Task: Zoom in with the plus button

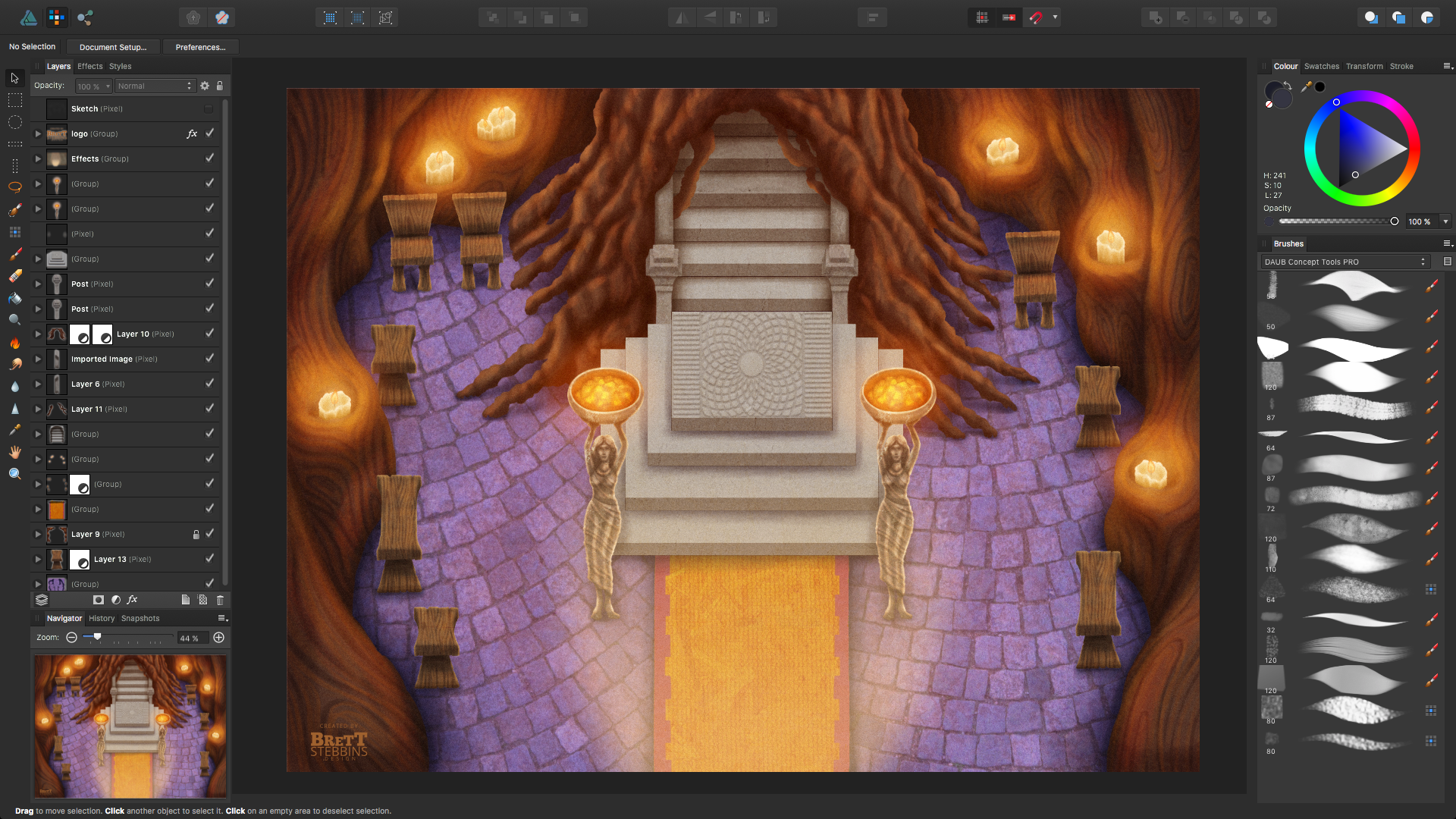Action: tap(218, 638)
